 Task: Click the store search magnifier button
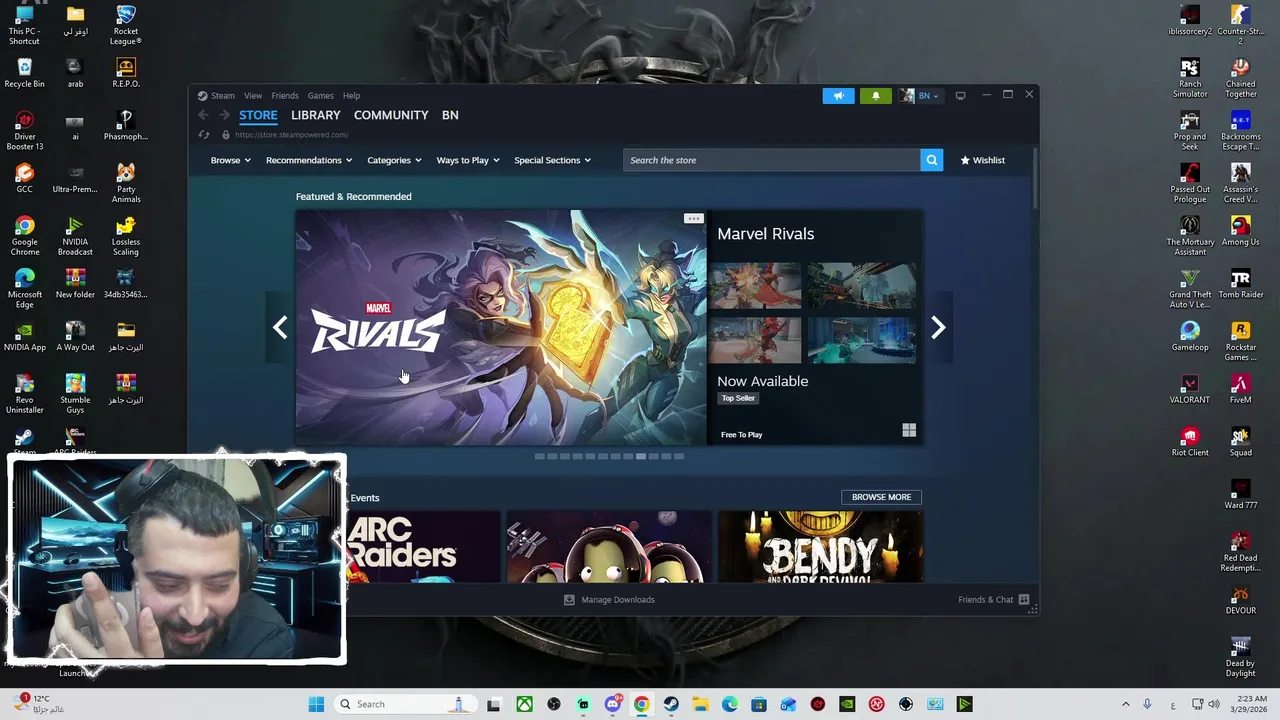931,160
